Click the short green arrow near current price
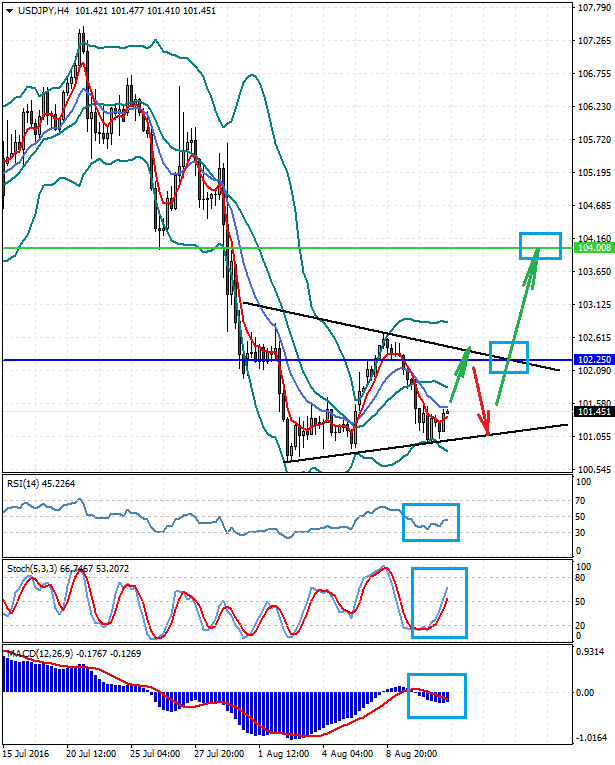Image resolution: width=615 pixels, height=765 pixels. pyautogui.click(x=458, y=370)
